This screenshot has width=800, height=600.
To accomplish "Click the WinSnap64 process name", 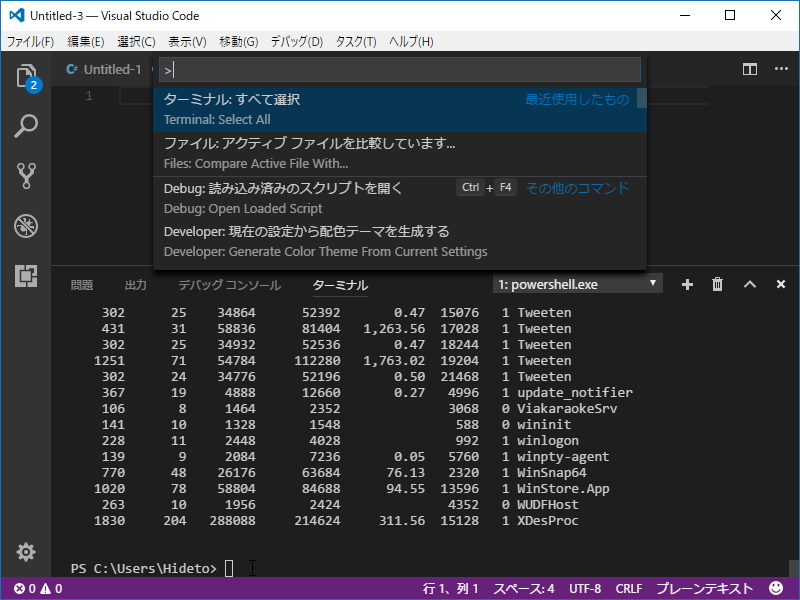I will point(552,472).
